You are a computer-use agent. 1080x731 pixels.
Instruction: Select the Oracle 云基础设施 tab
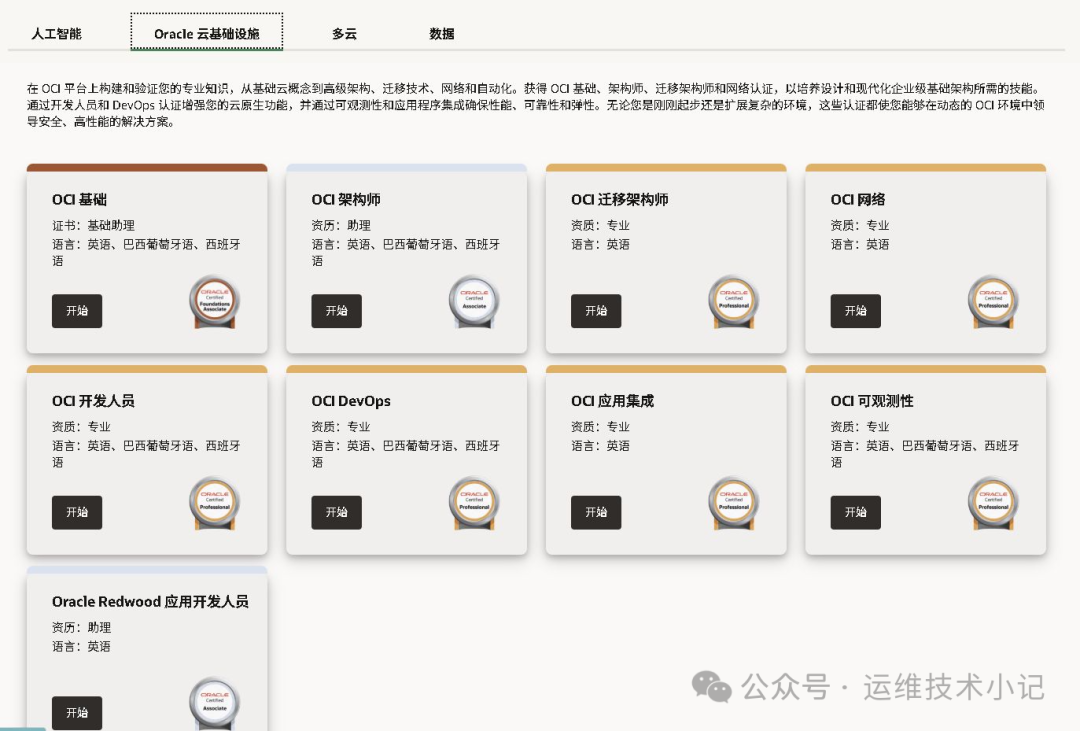pyautogui.click(x=207, y=32)
